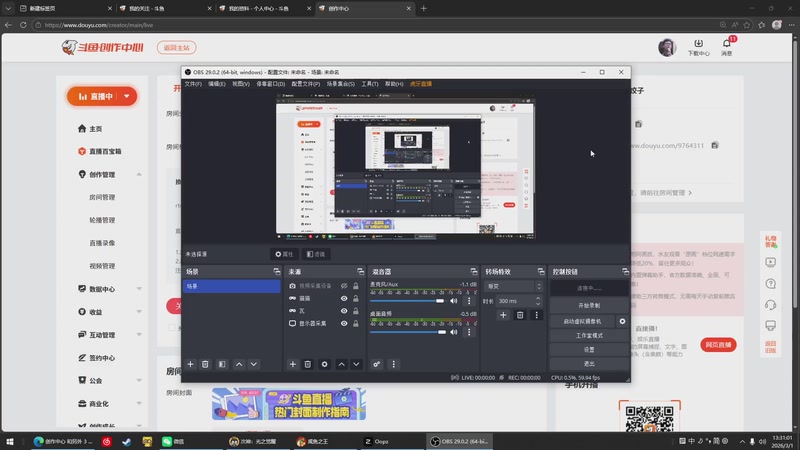Open Douyu 下载中心 download icon

pyautogui.click(x=698, y=47)
